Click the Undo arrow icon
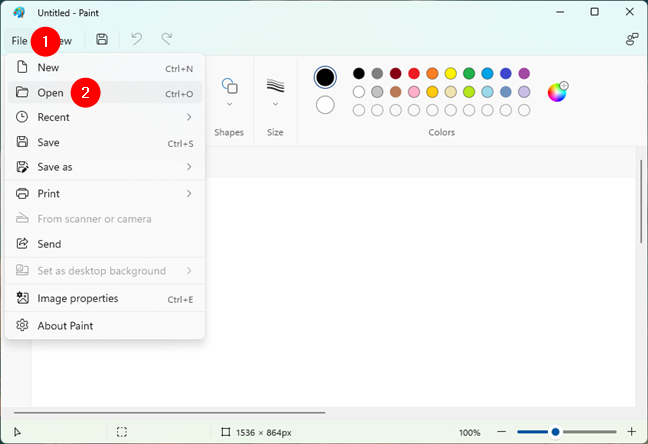The image size is (648, 444). pyautogui.click(x=137, y=39)
